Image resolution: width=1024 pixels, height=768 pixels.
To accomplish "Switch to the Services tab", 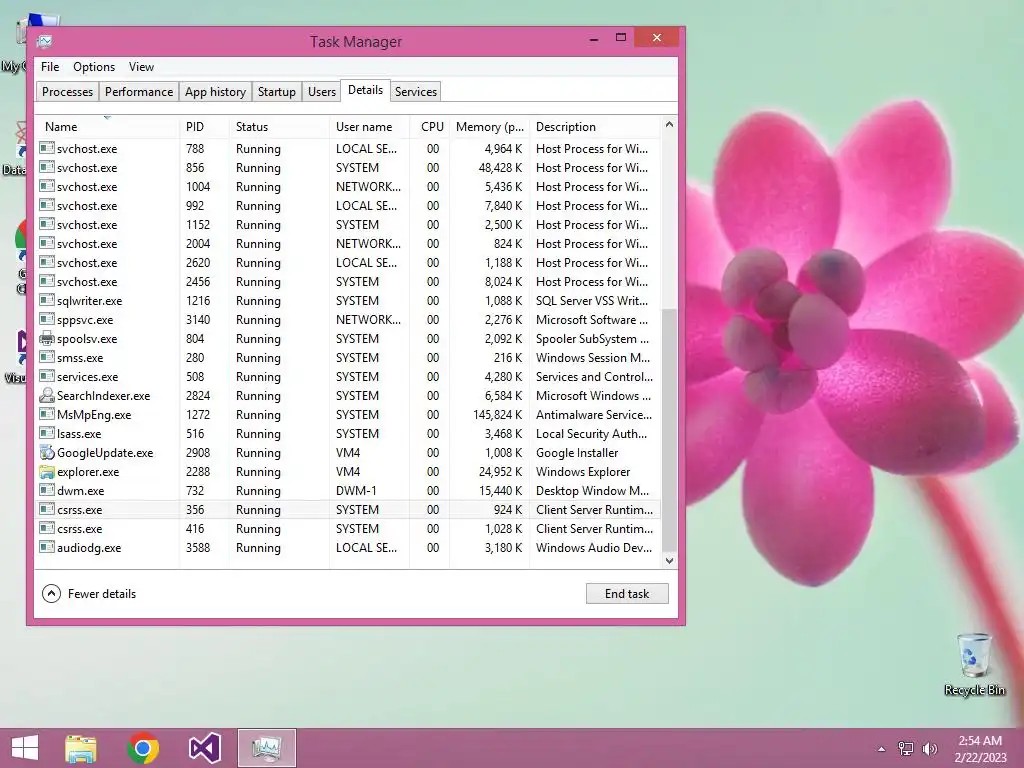I will pos(416,91).
